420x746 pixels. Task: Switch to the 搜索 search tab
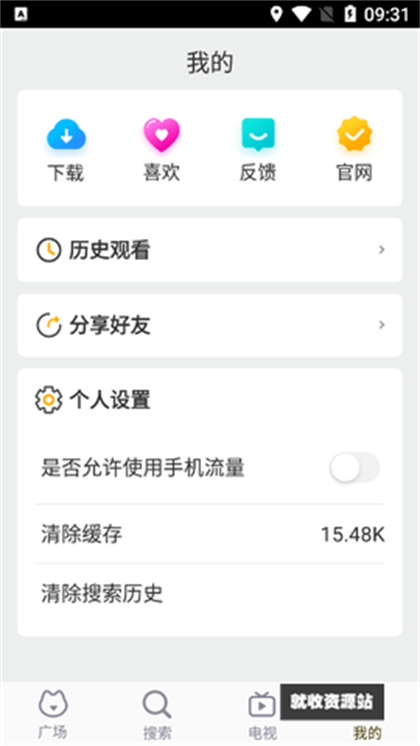click(x=157, y=714)
